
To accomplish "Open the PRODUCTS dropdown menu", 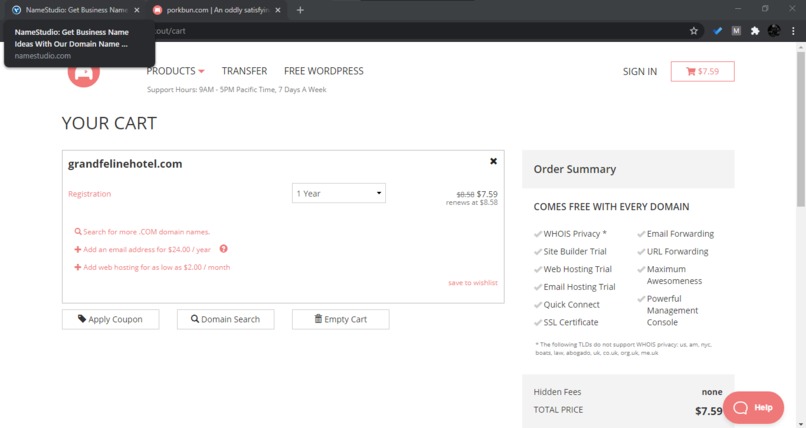I will point(175,71).
